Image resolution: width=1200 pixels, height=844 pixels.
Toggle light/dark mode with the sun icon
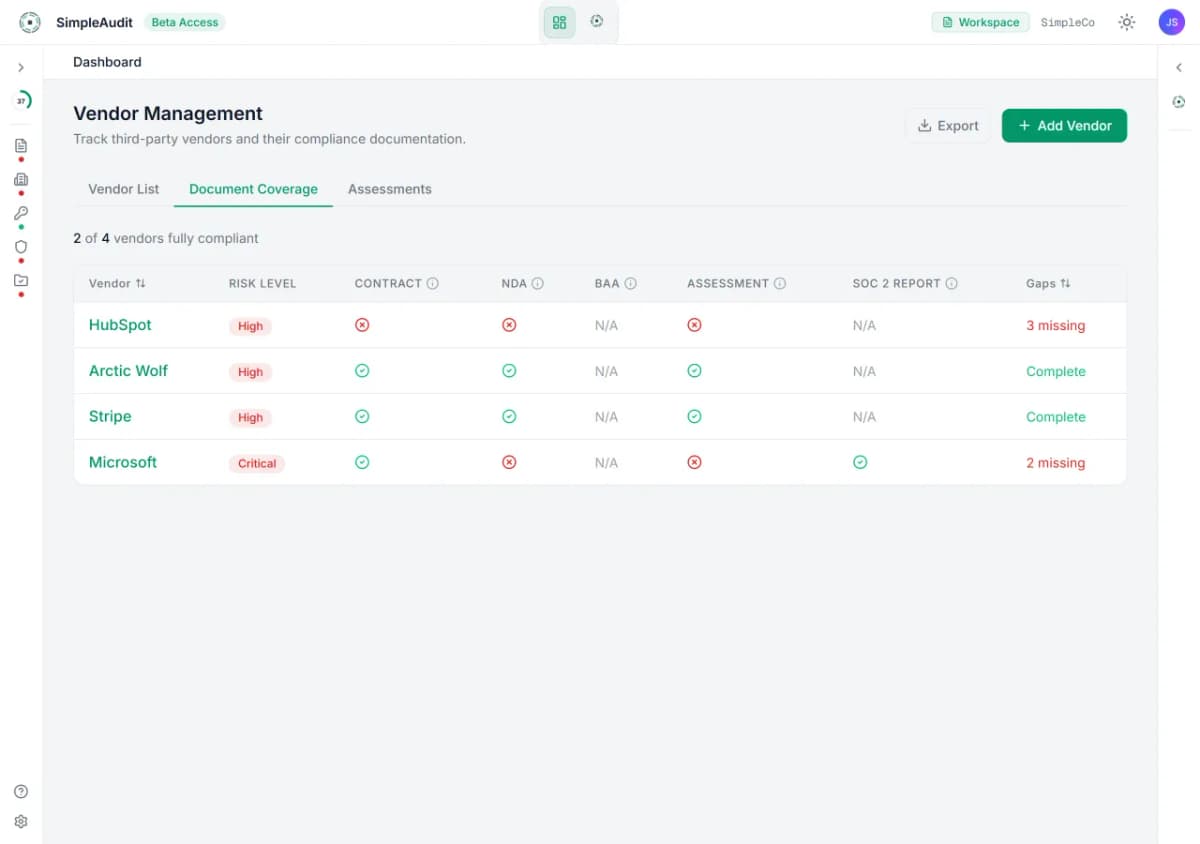coord(1127,21)
